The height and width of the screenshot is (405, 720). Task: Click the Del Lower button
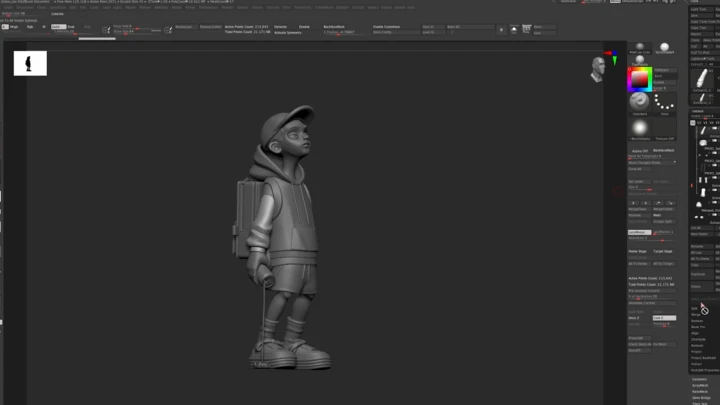639,182
